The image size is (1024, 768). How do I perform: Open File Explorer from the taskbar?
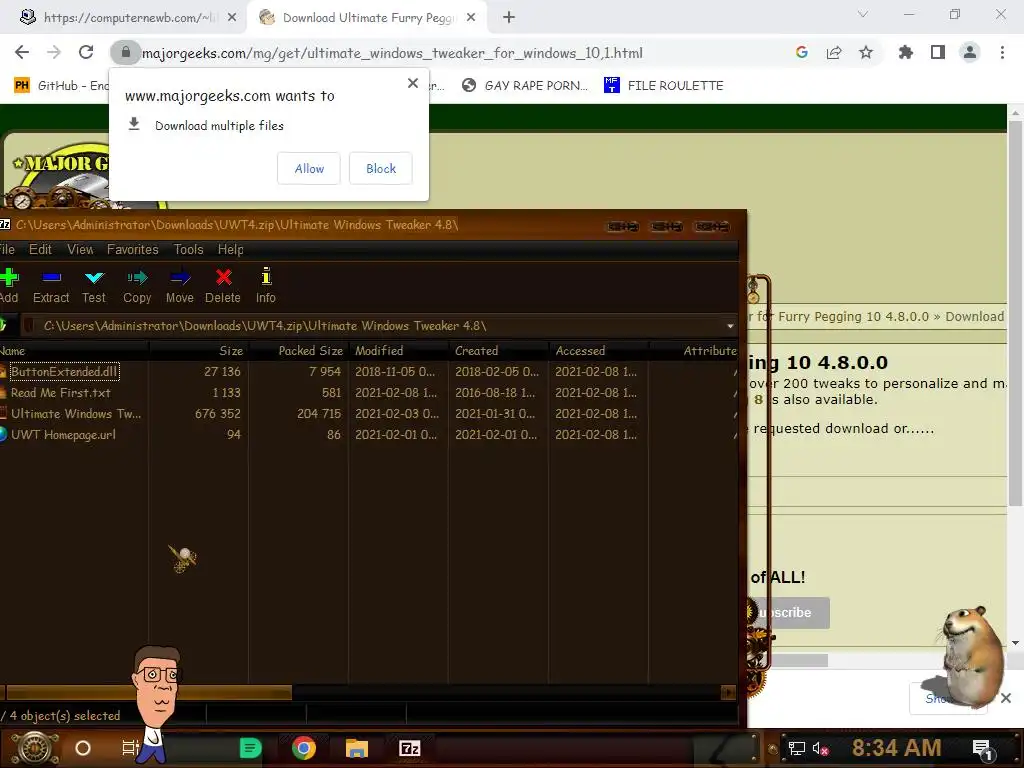point(357,748)
